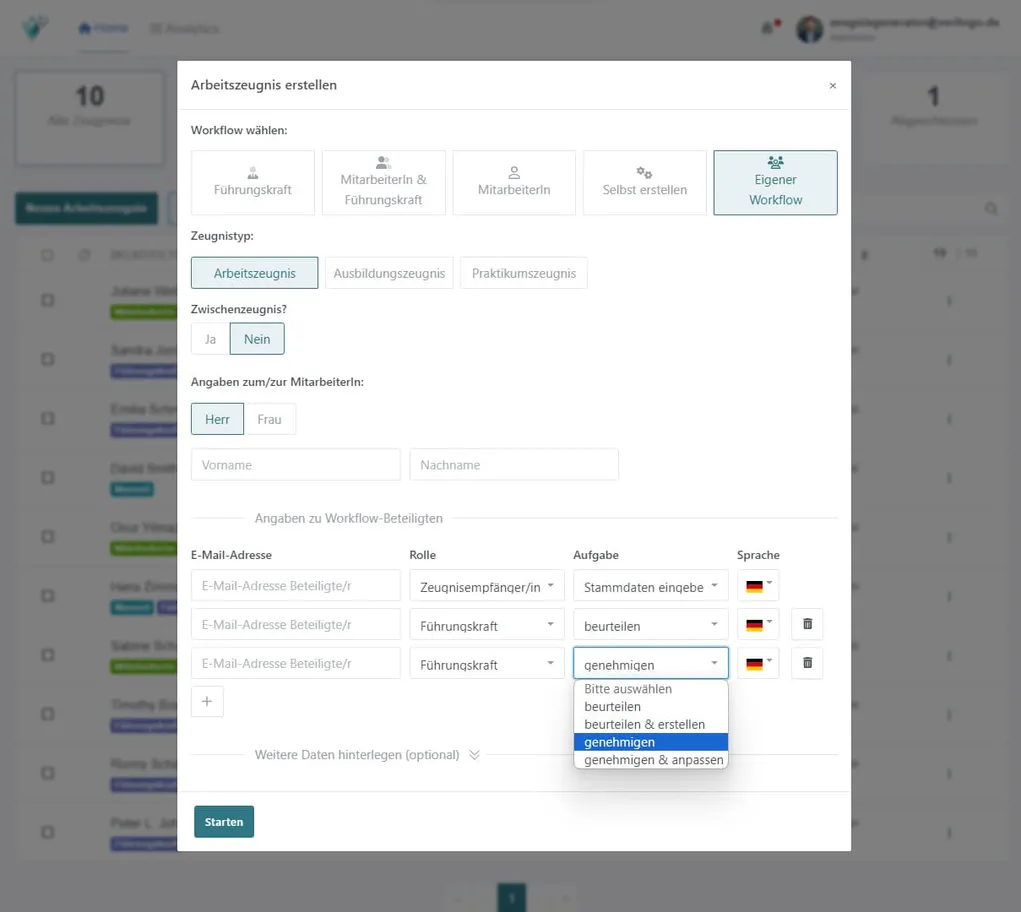Screen dimensions: 1021x912
Task: Tick the checkbox in Emilia's row
Action: [48, 419]
